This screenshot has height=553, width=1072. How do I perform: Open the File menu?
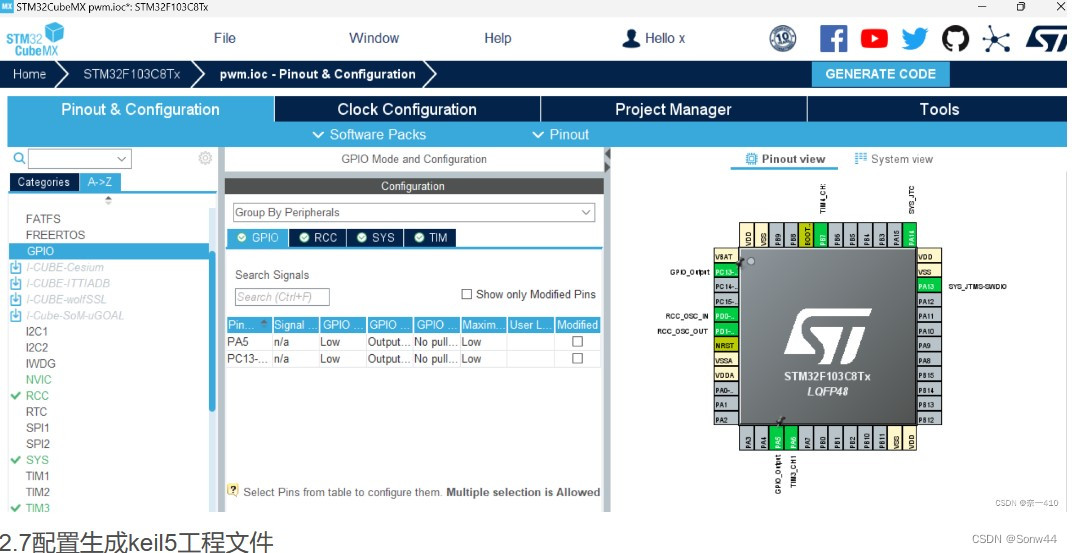tap(225, 38)
